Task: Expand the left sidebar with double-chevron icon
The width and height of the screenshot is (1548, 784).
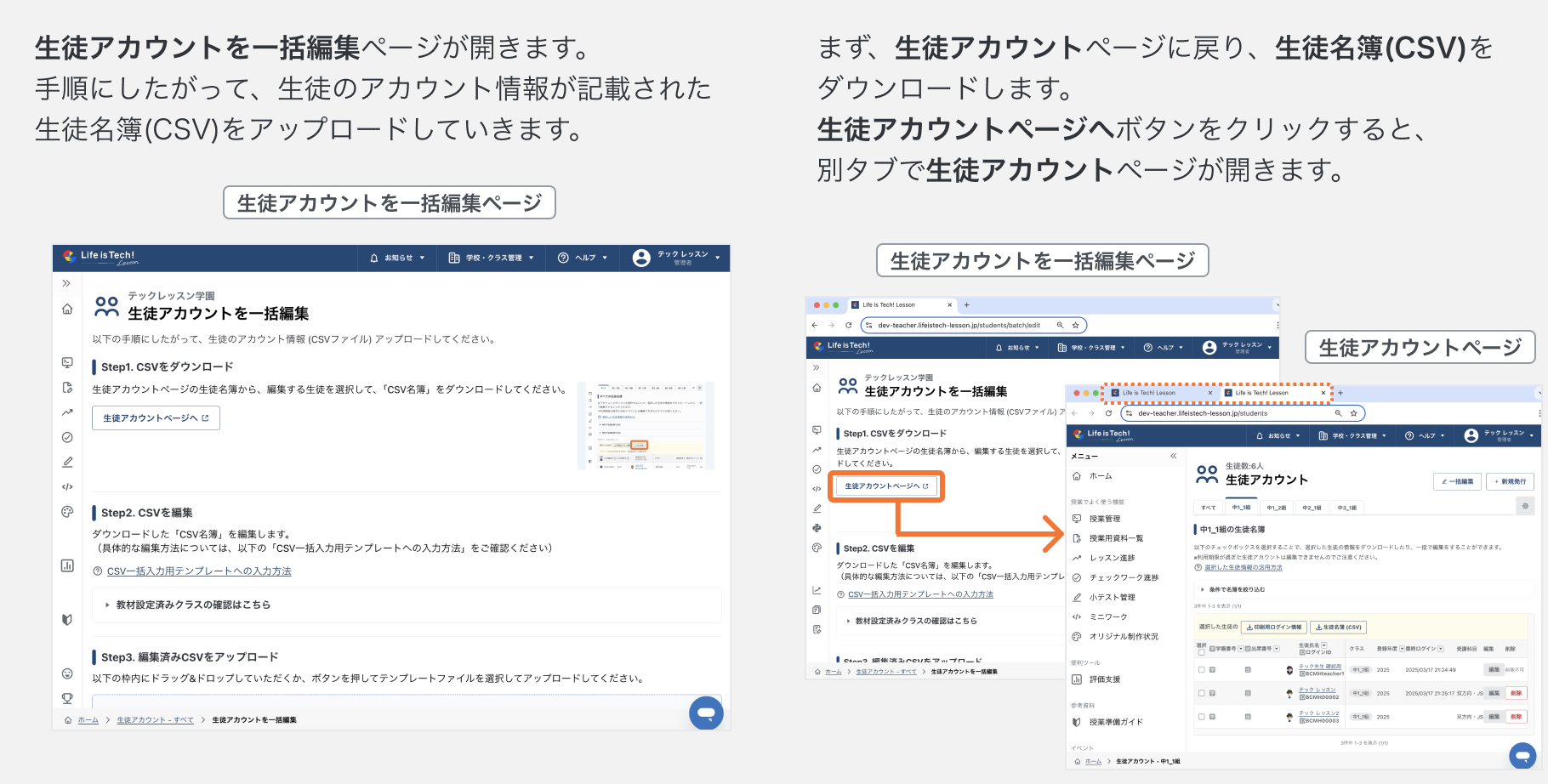Action: click(66, 283)
